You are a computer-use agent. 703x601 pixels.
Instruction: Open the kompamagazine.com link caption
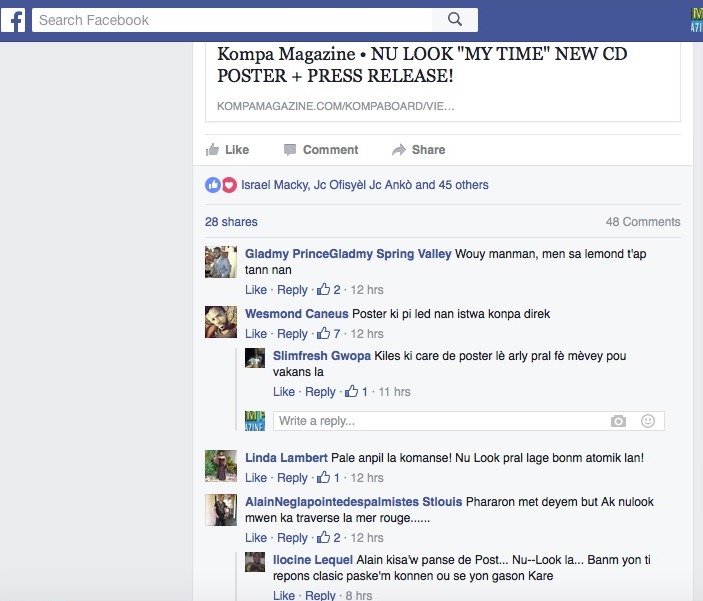[x=335, y=106]
